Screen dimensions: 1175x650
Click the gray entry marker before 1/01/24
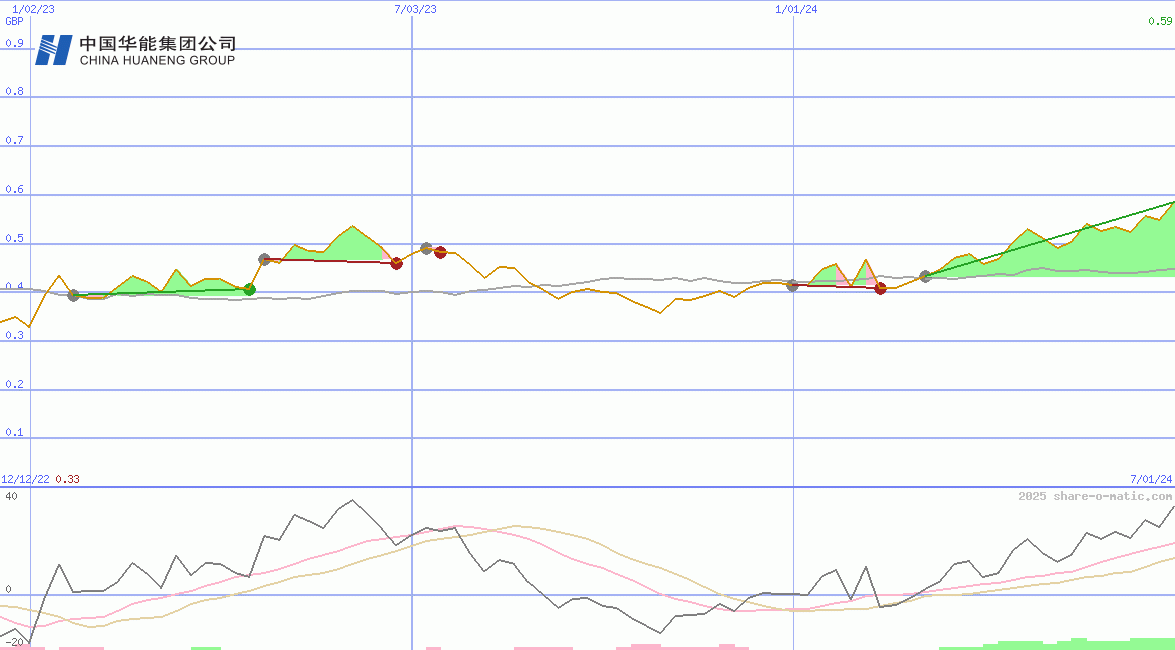click(792, 285)
